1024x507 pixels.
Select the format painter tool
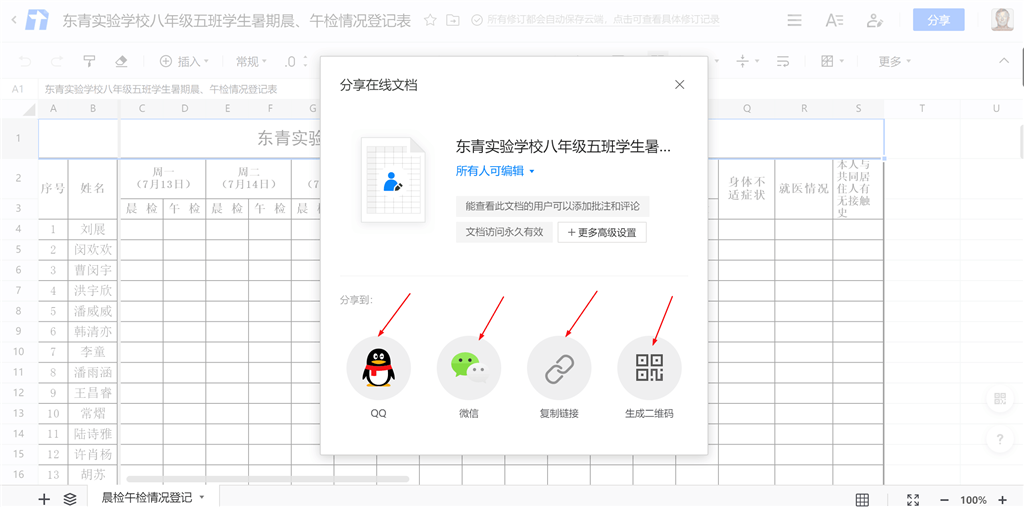coord(89,61)
